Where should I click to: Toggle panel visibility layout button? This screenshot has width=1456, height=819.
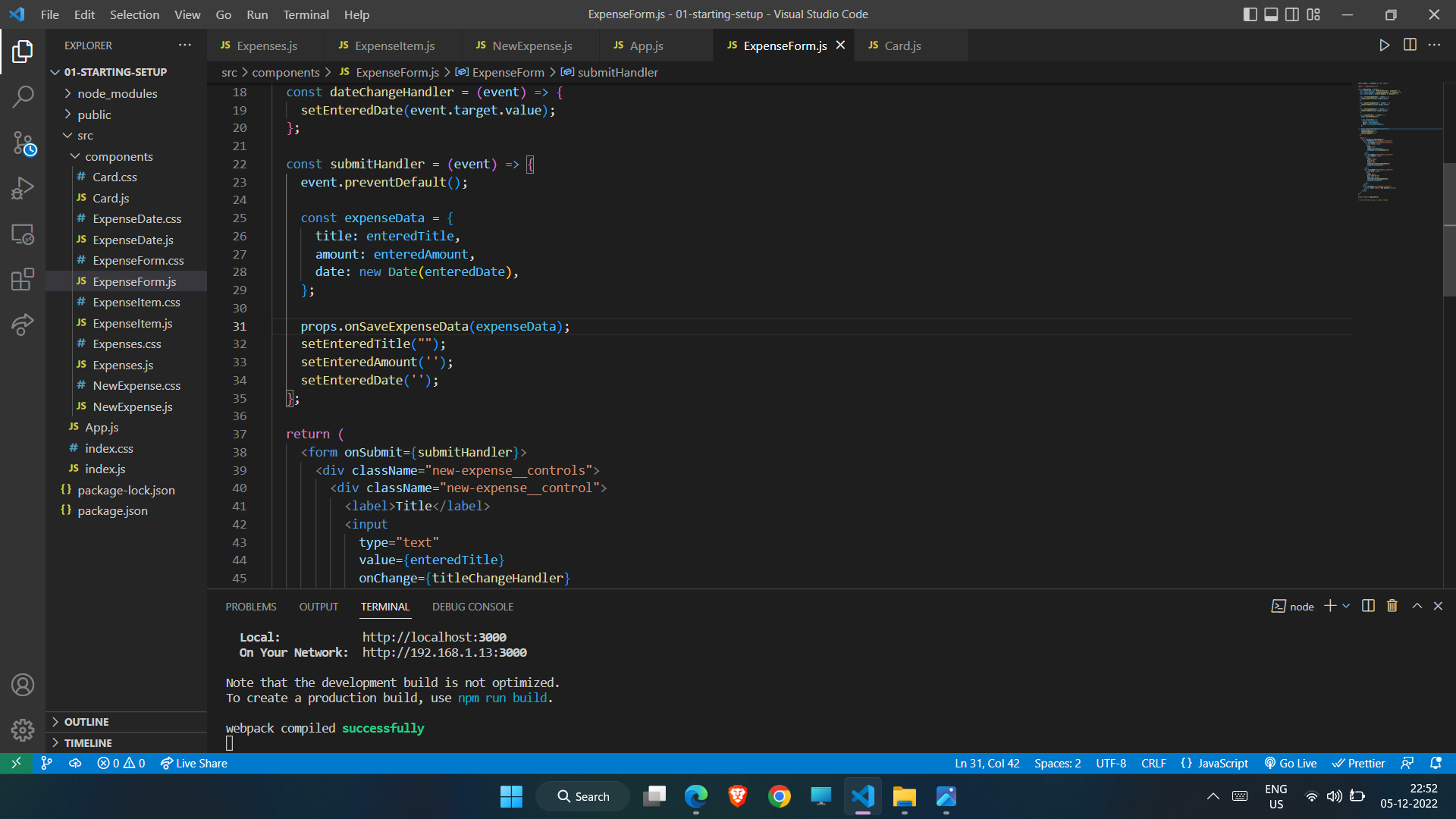(x=1271, y=14)
